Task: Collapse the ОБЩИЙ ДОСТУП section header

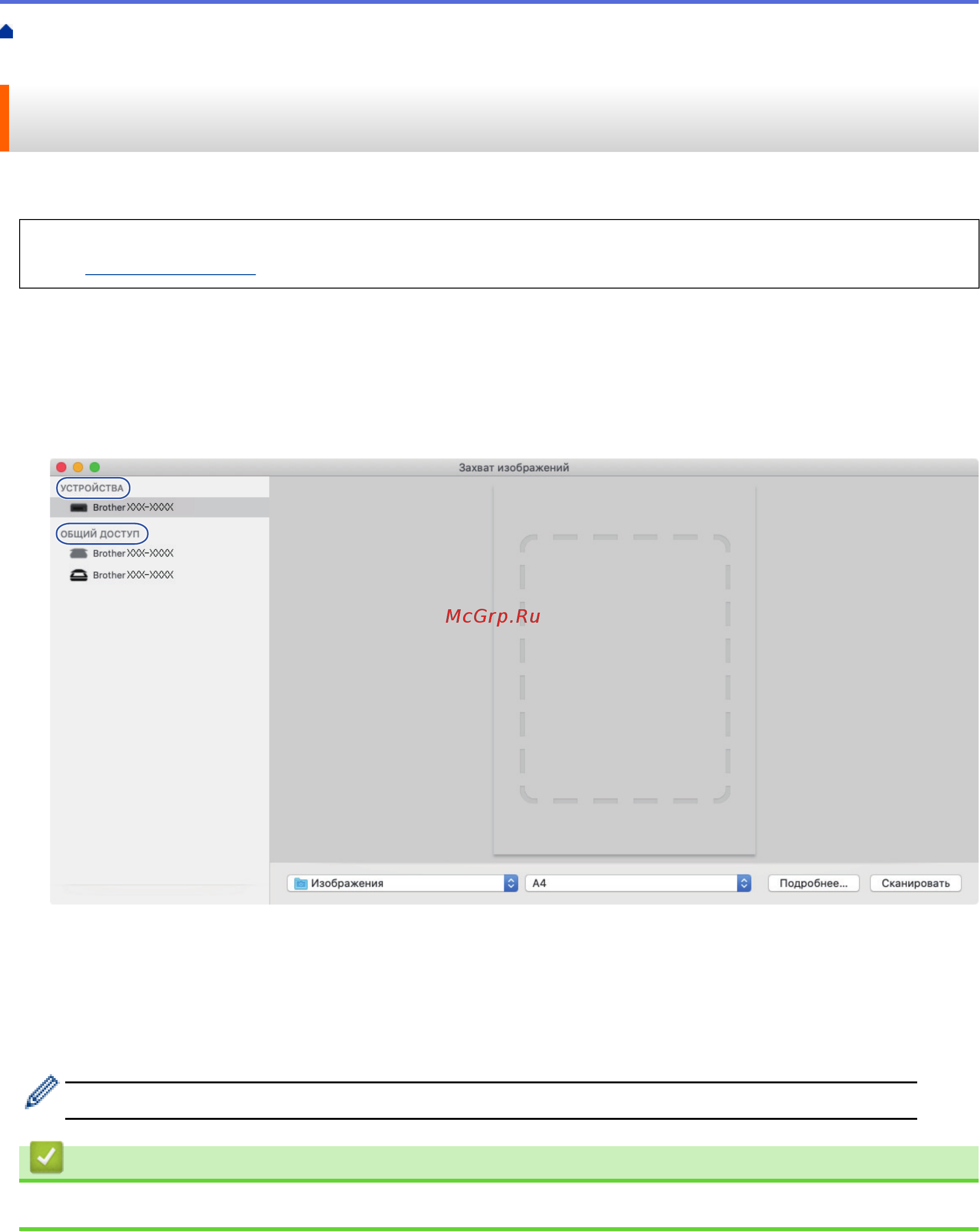Action: 101,534
